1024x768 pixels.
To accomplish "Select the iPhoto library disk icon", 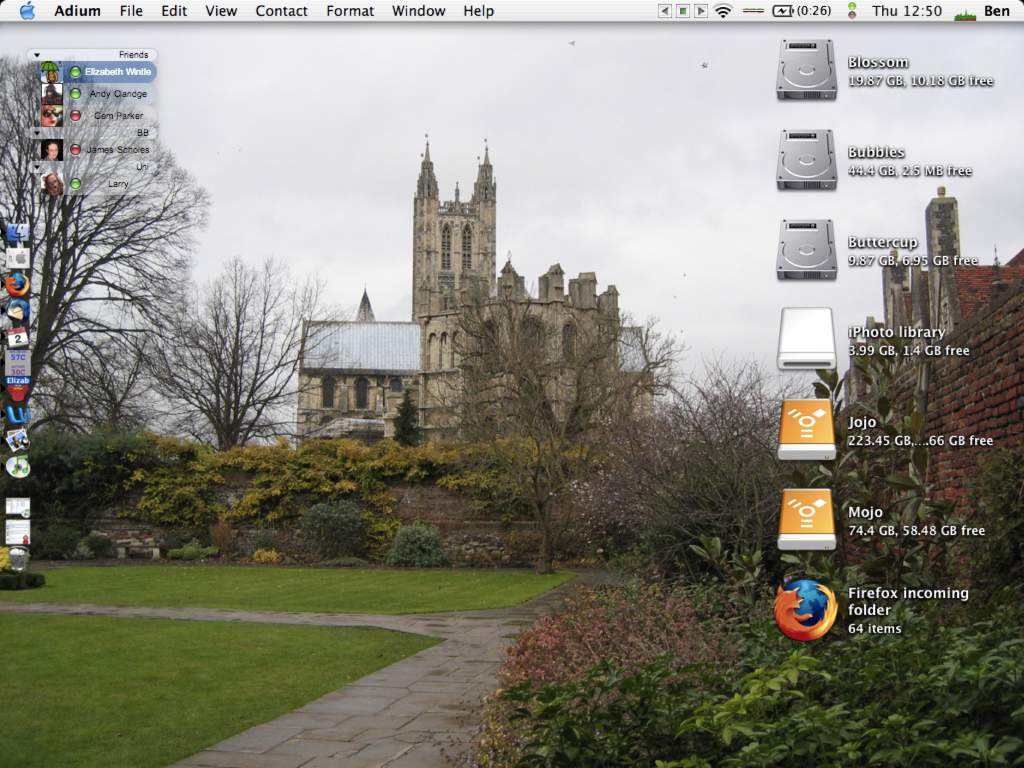I will [806, 339].
